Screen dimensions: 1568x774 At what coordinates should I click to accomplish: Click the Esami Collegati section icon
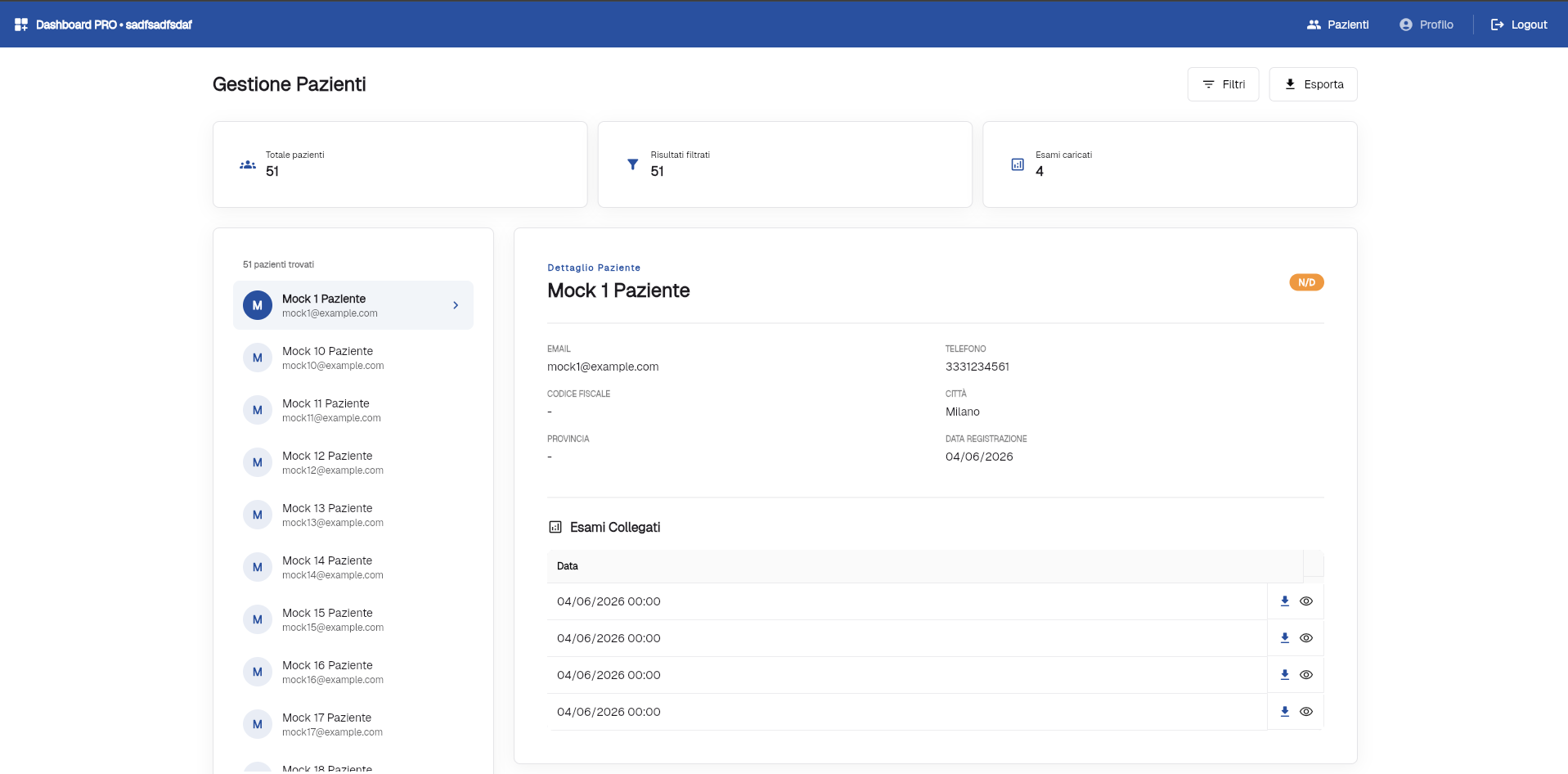pos(555,527)
